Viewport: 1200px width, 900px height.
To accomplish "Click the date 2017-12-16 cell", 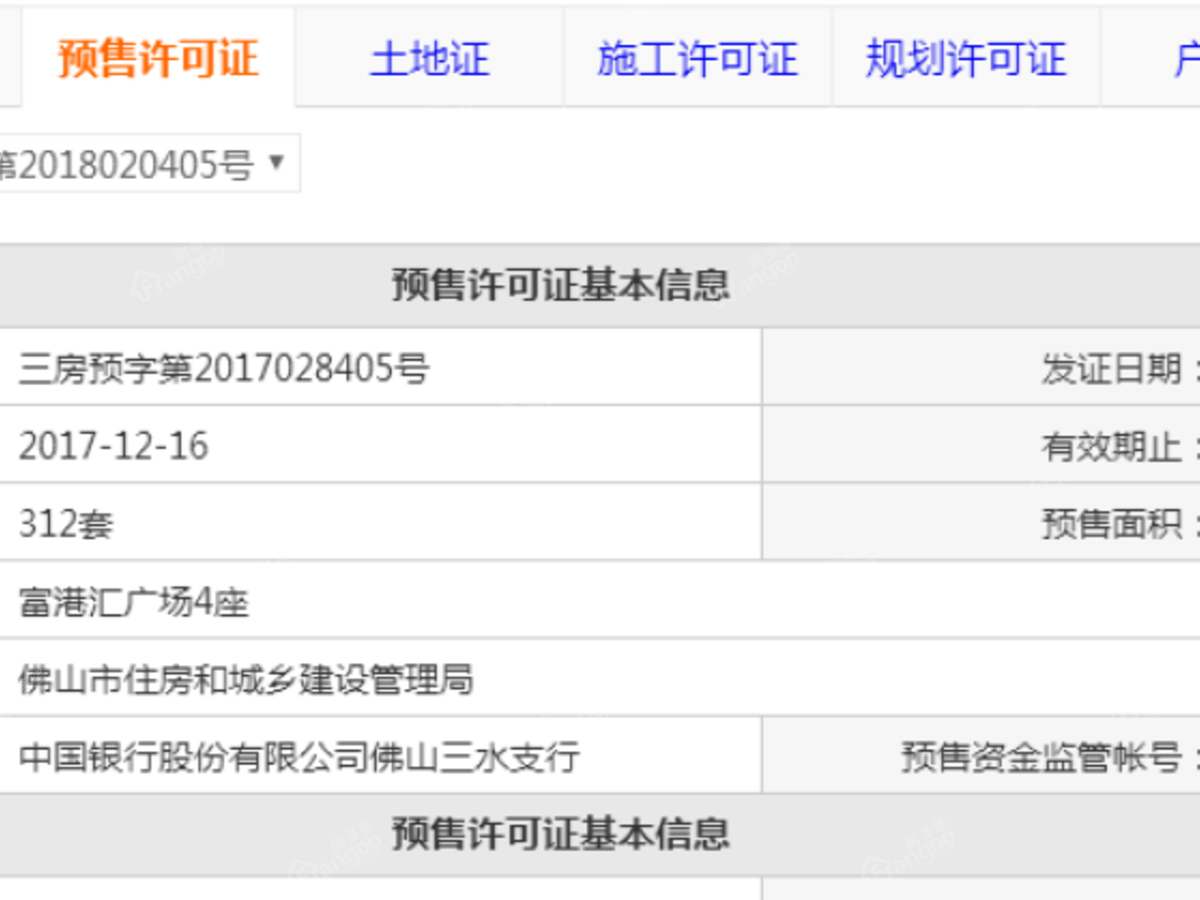I will point(113,446).
